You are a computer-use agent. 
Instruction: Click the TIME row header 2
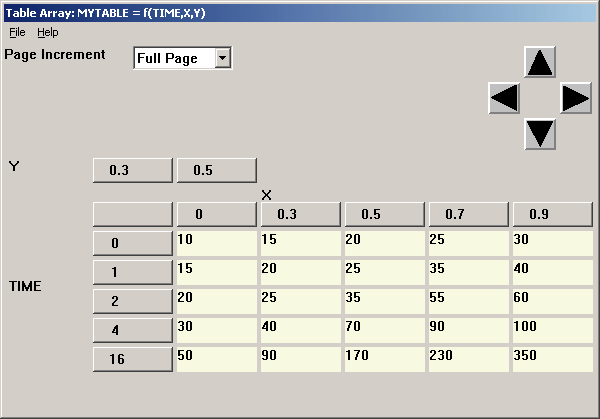(133, 301)
